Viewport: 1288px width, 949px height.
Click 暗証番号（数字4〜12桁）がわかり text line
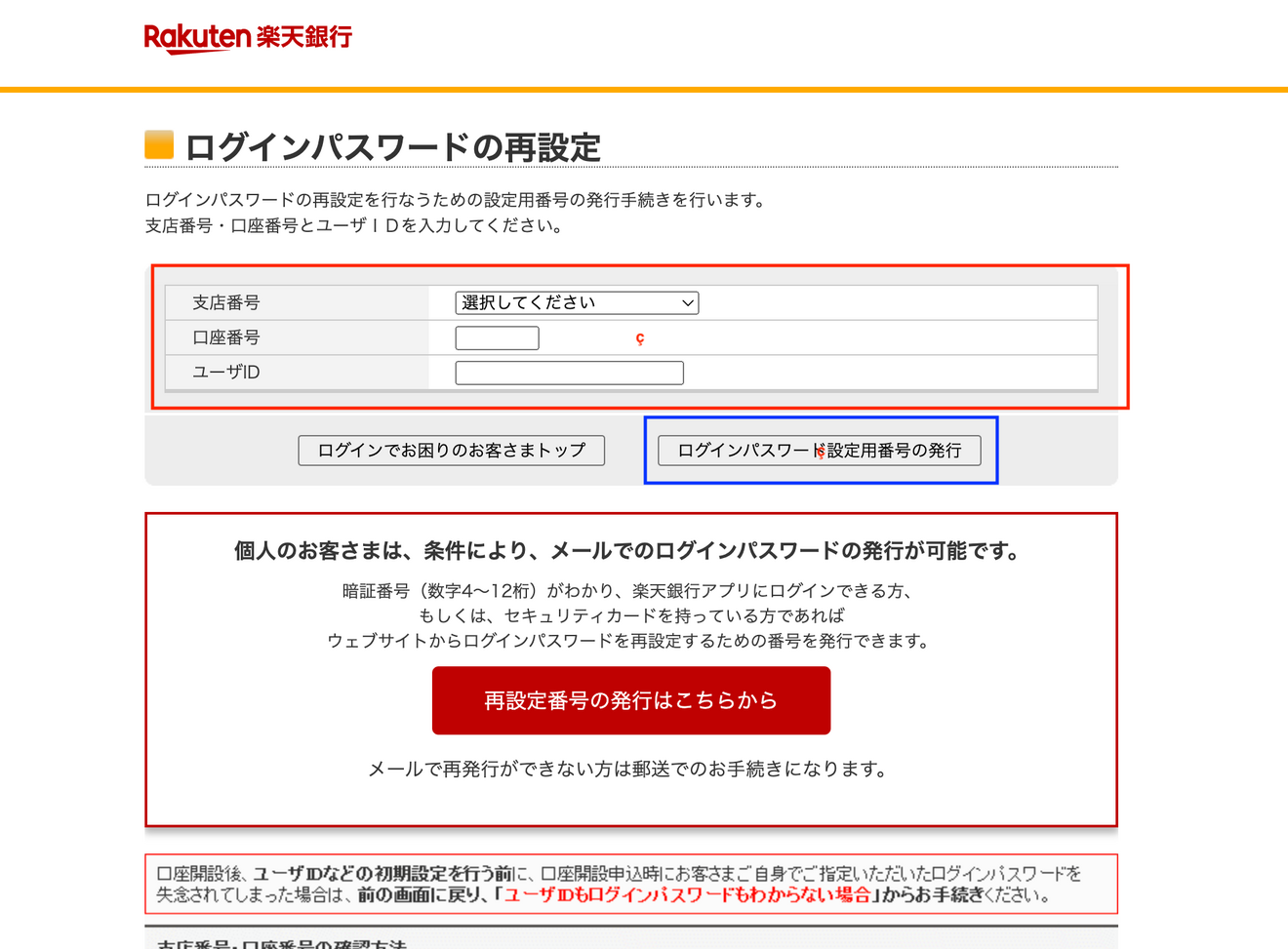point(628,590)
